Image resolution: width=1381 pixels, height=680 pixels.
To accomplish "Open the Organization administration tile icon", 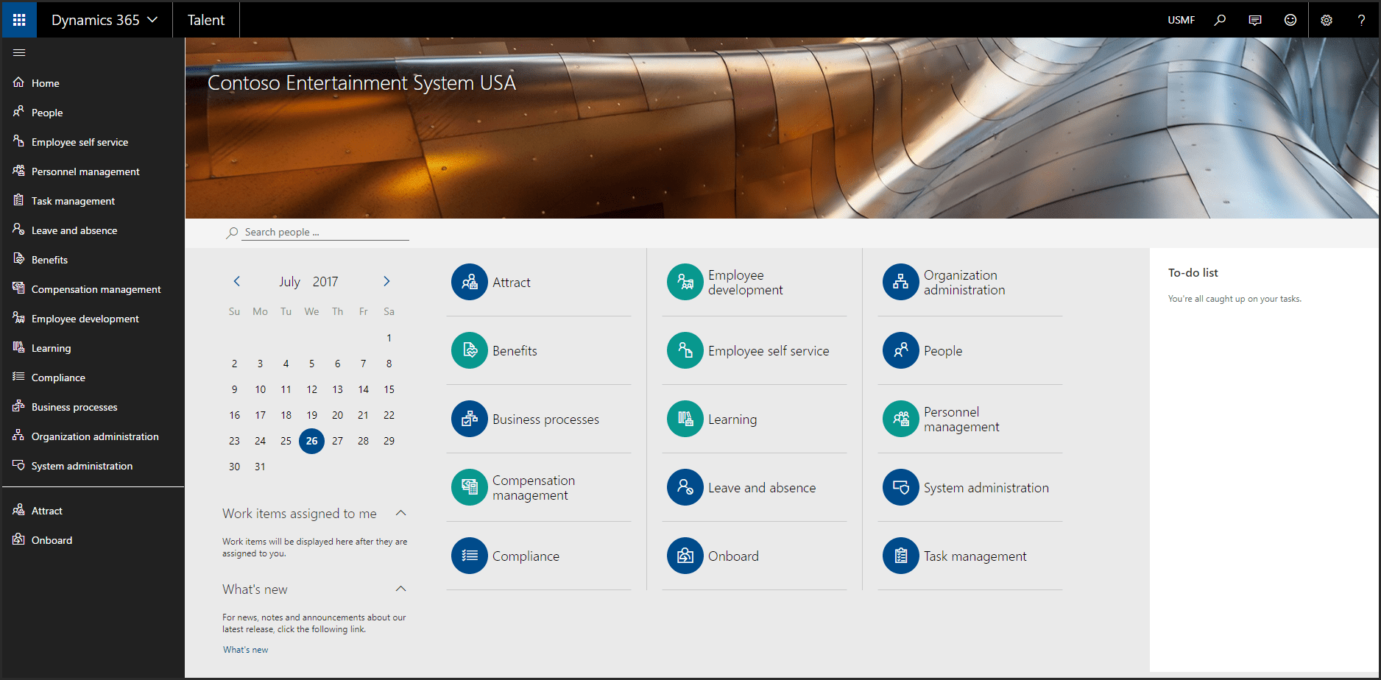I will [901, 282].
